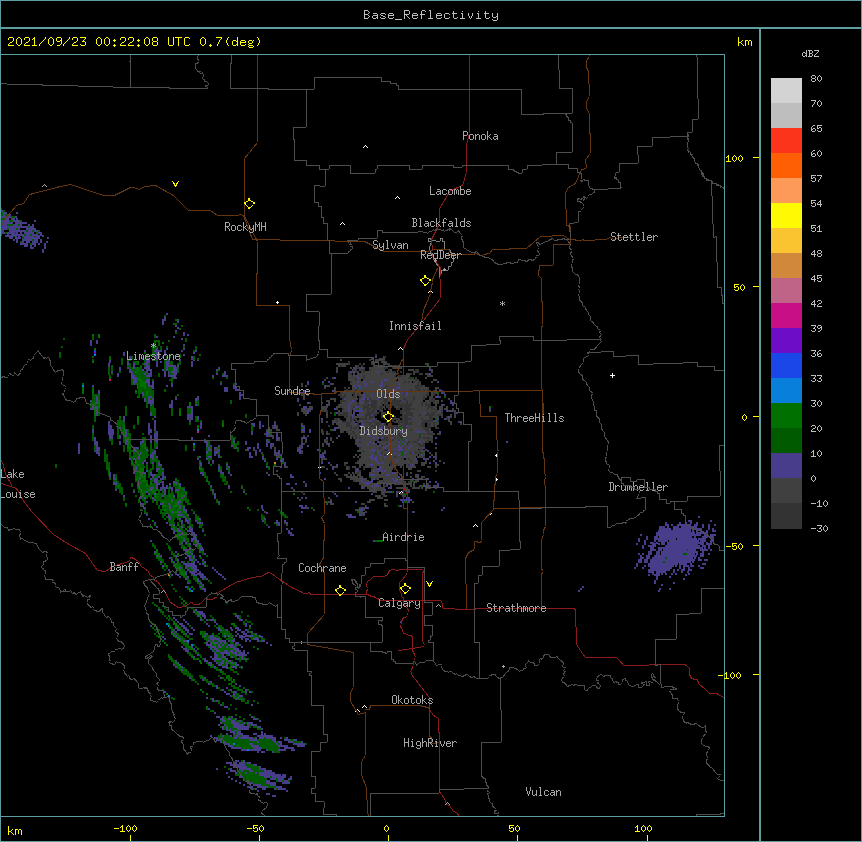
Task: Click the Sundre city label
Action: pos(292,391)
